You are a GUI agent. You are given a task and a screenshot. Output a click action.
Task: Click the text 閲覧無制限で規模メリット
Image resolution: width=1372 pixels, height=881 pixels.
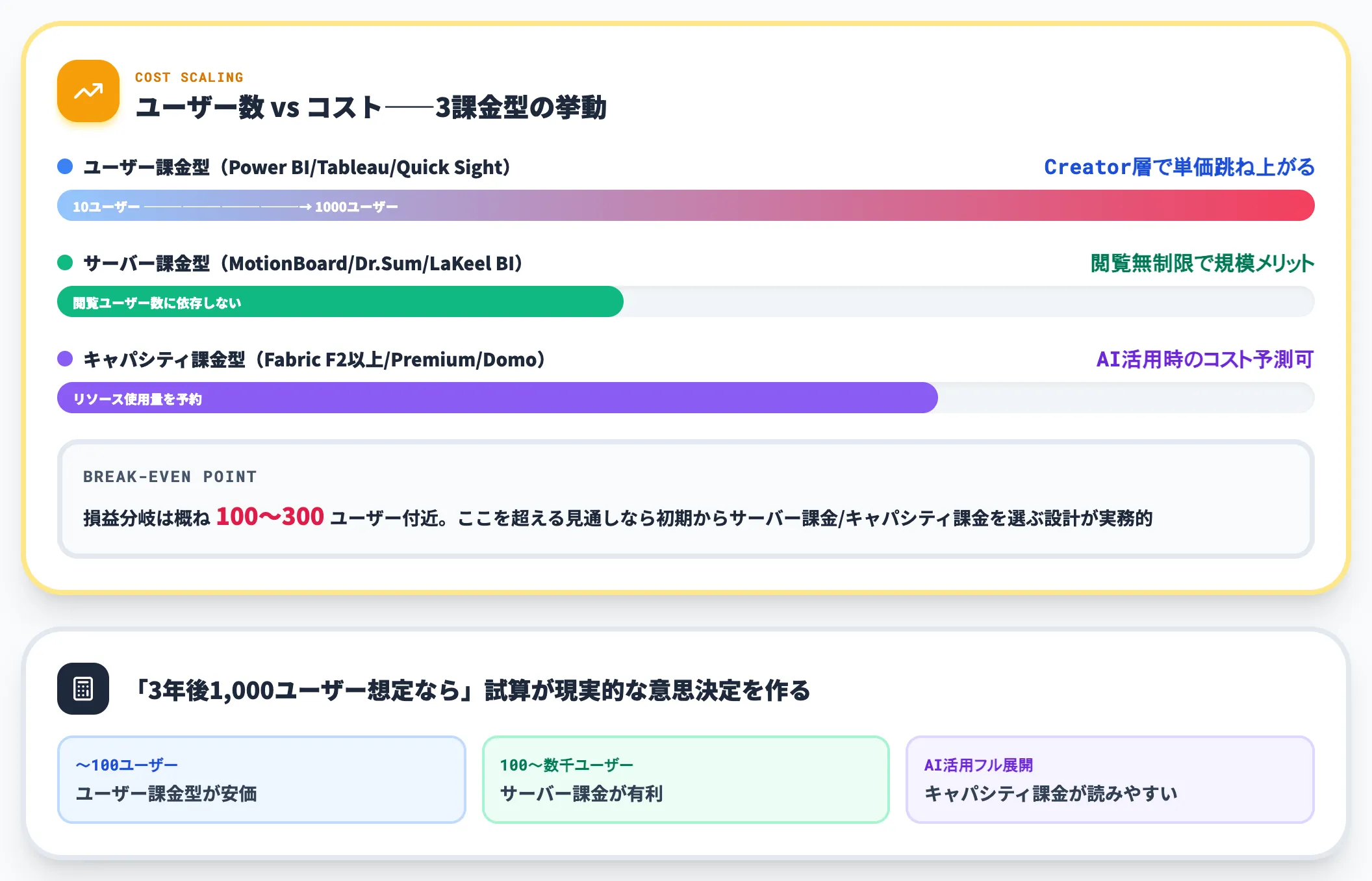(1202, 263)
